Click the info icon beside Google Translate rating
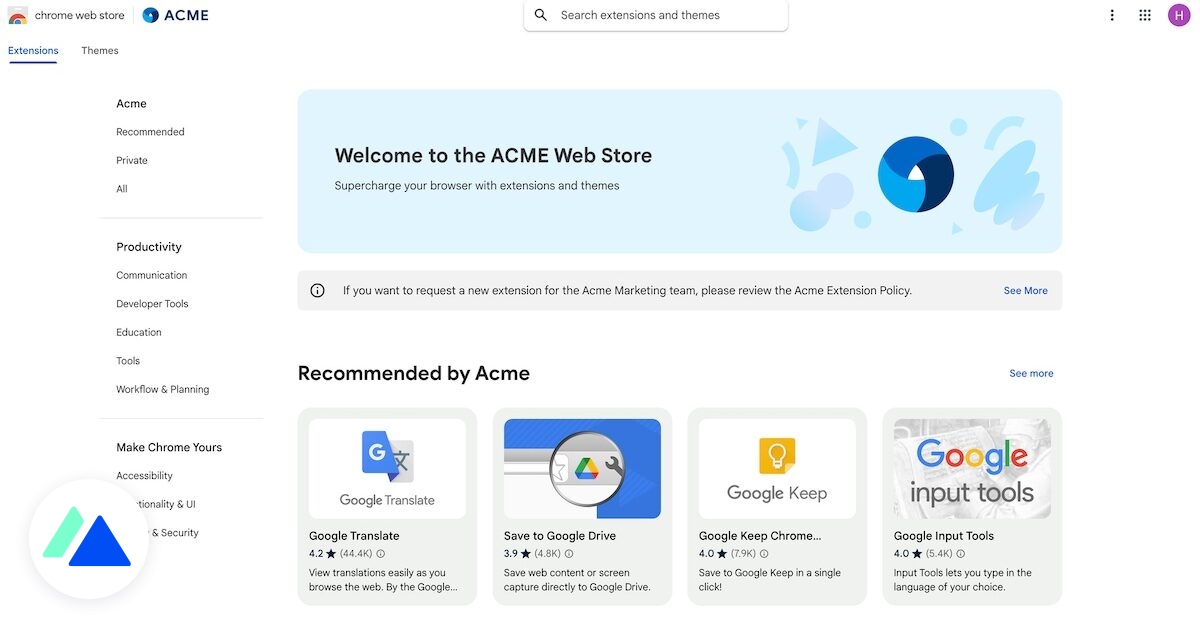 point(381,554)
